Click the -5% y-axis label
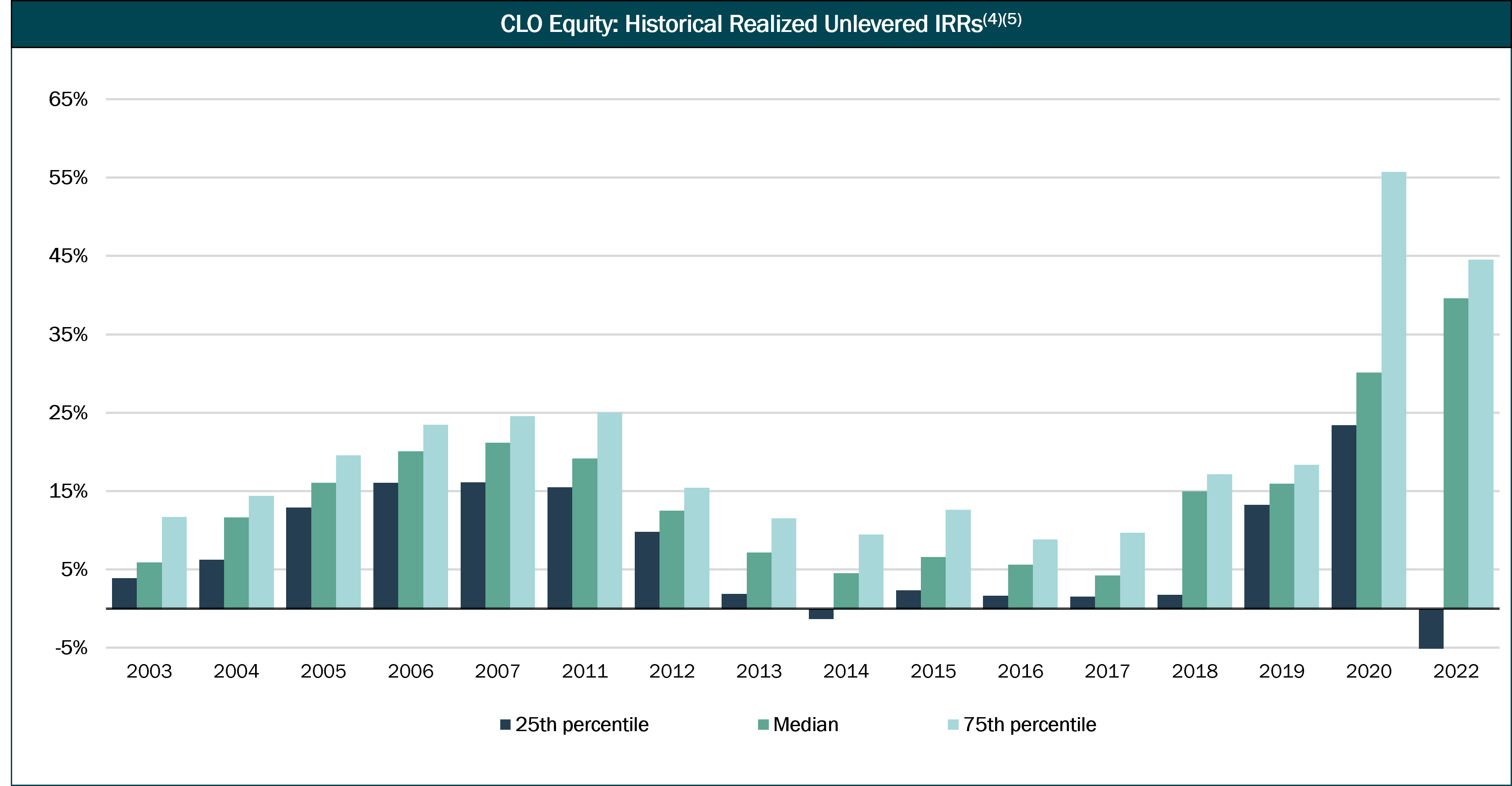Viewport: 1512px width, 786px height. coord(71,648)
